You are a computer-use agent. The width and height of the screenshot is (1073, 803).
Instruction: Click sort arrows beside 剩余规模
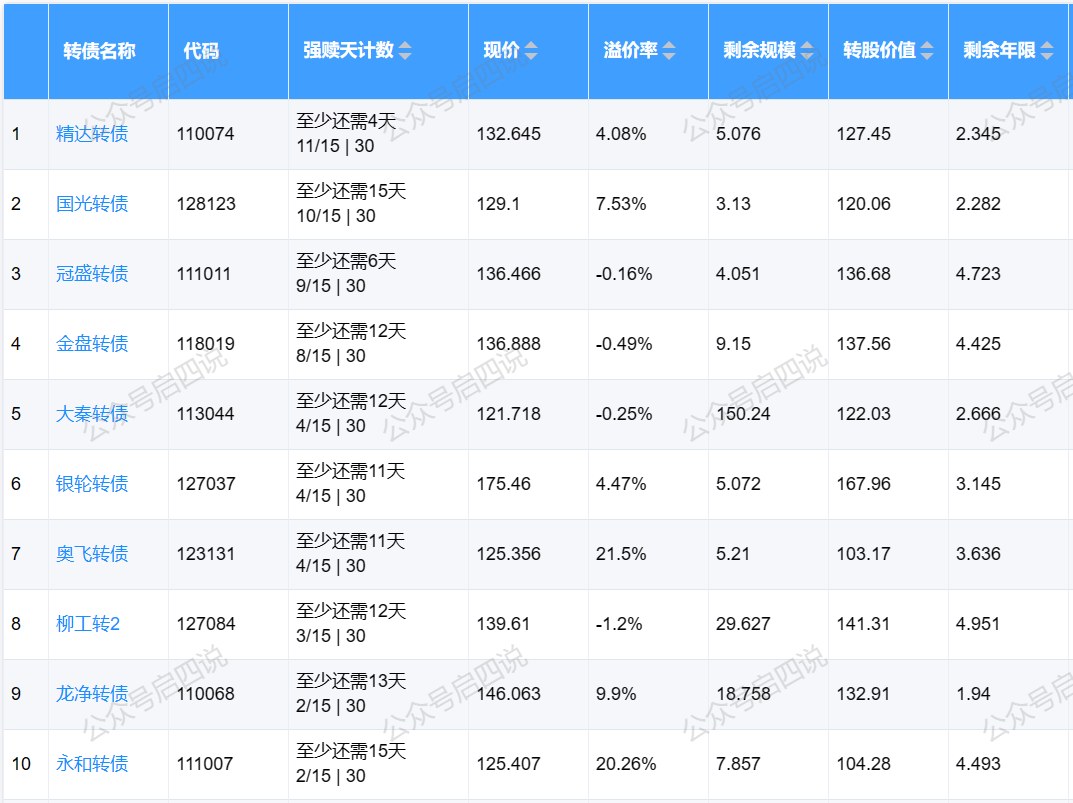805,51
